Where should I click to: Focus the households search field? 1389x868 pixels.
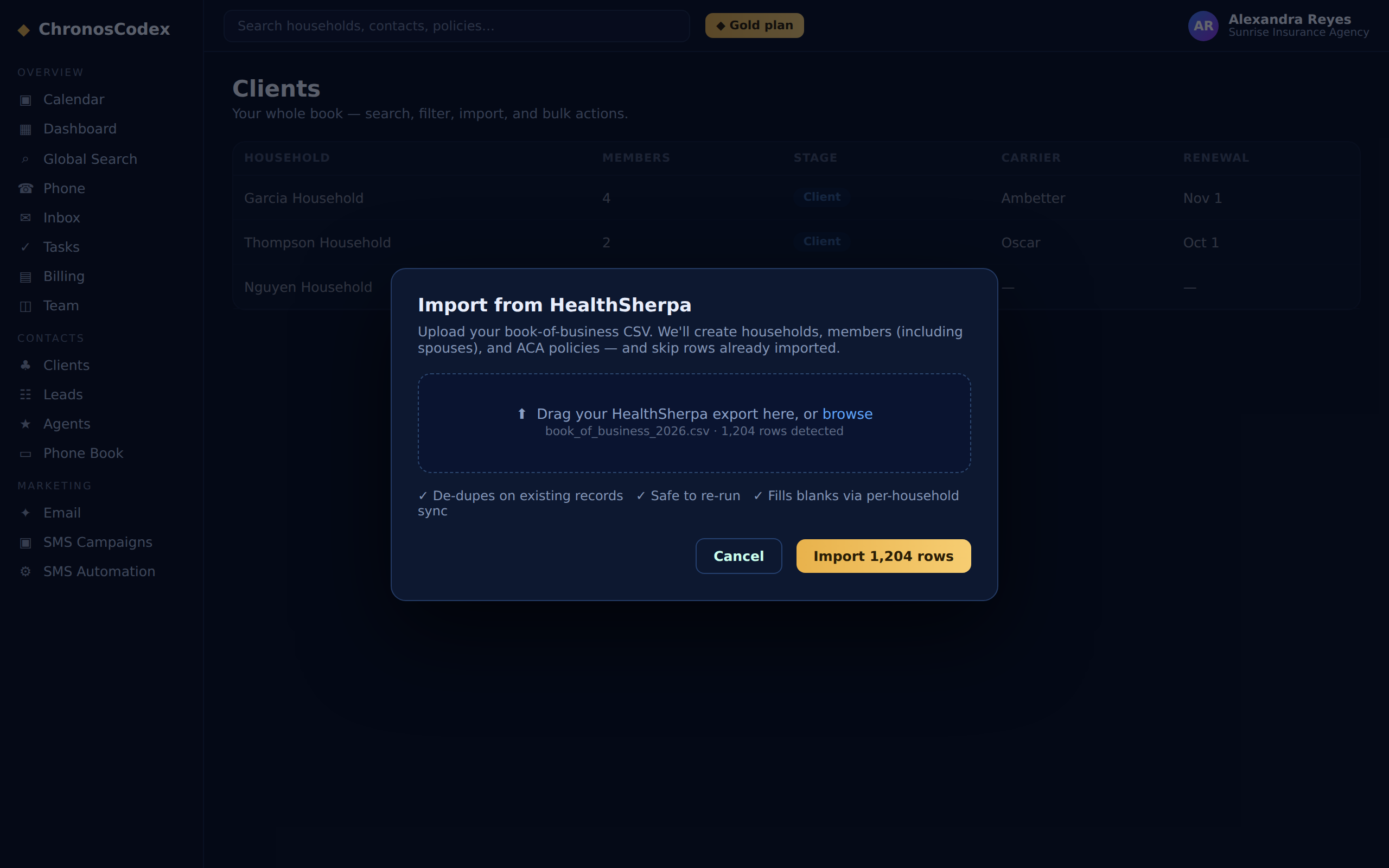pyautogui.click(x=456, y=26)
